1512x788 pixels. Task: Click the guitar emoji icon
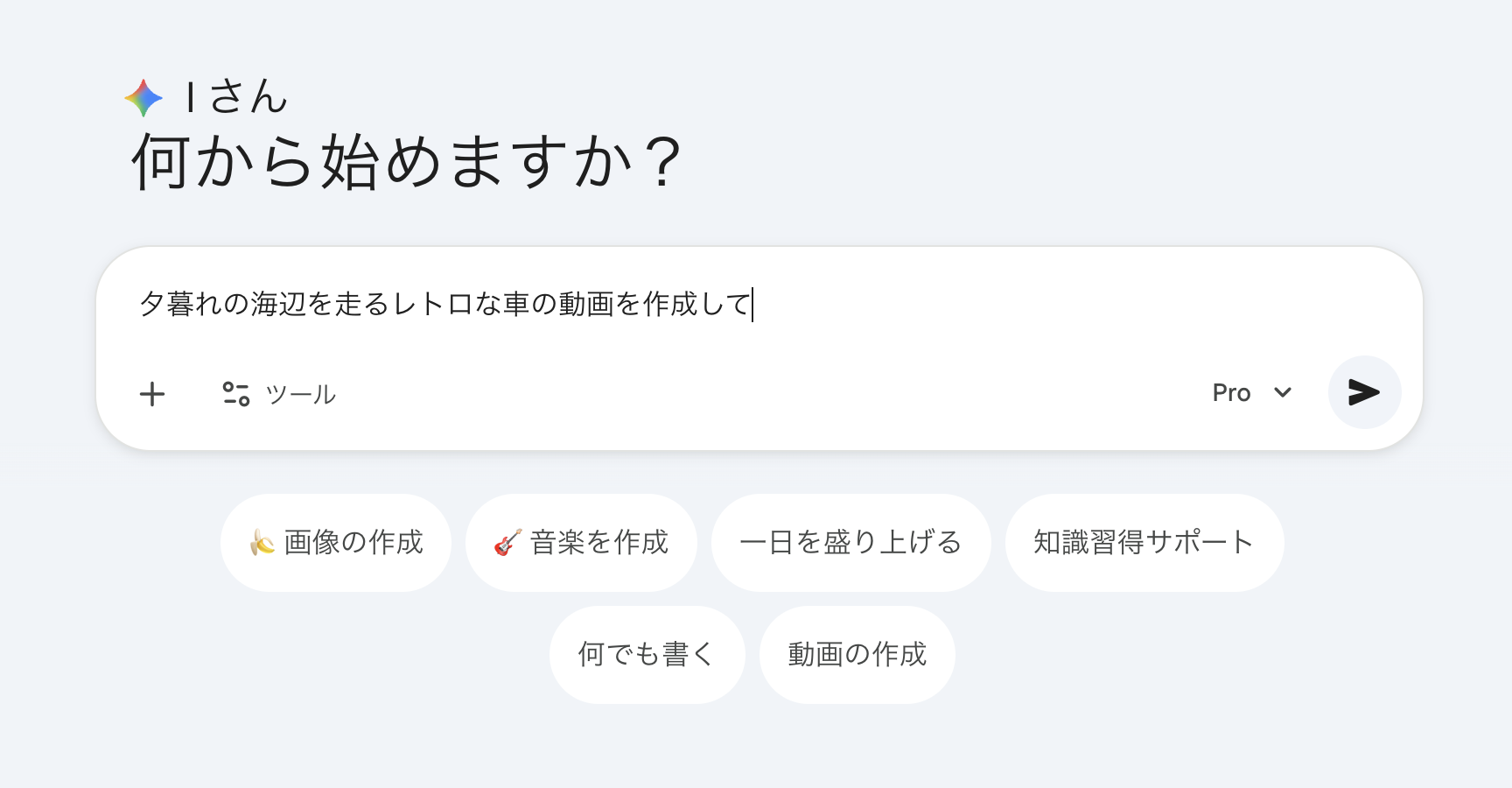507,543
